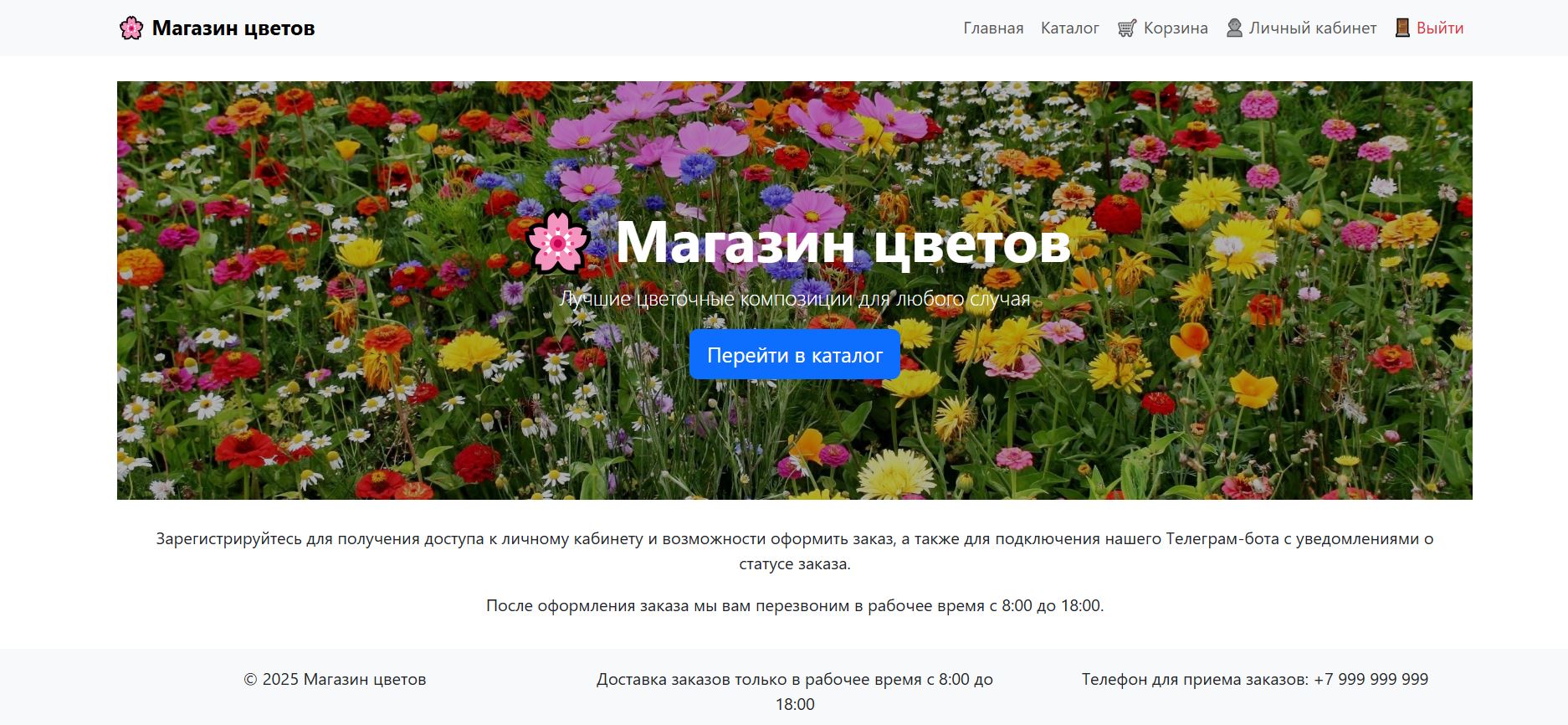Image resolution: width=1568 pixels, height=725 pixels.
Task: Click the text about calling back 8:00–18:00
Action: click(x=795, y=605)
